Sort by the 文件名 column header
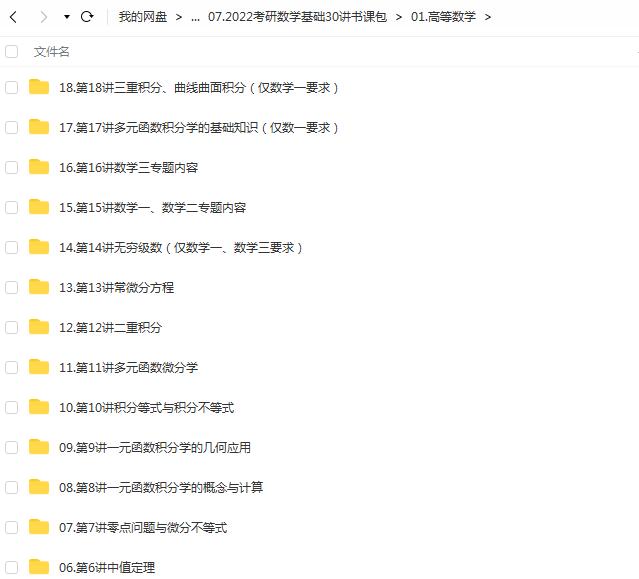639x579 pixels. pyautogui.click(x=52, y=51)
